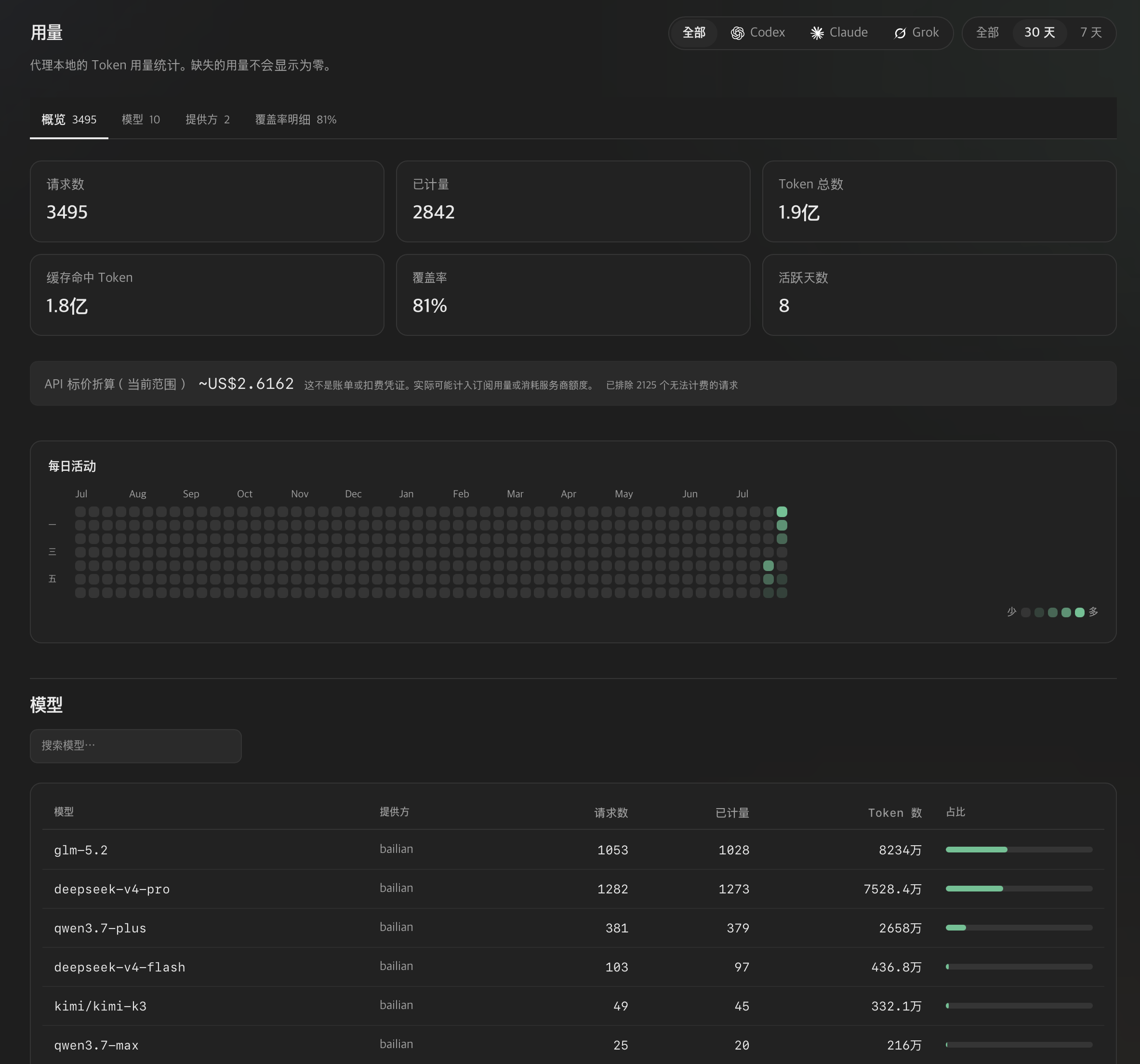Click the 缓存命中 Token 1.8亿 card

click(207, 295)
